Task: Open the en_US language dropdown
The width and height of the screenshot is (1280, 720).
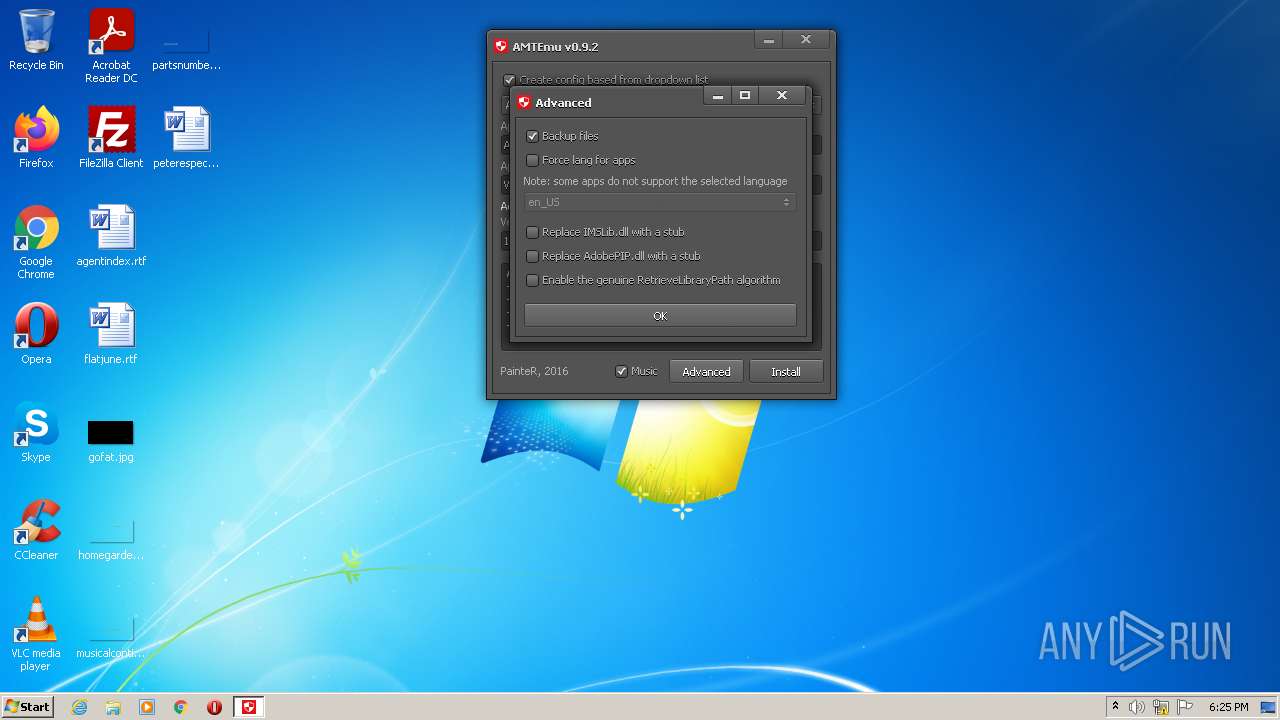Action: tap(659, 202)
